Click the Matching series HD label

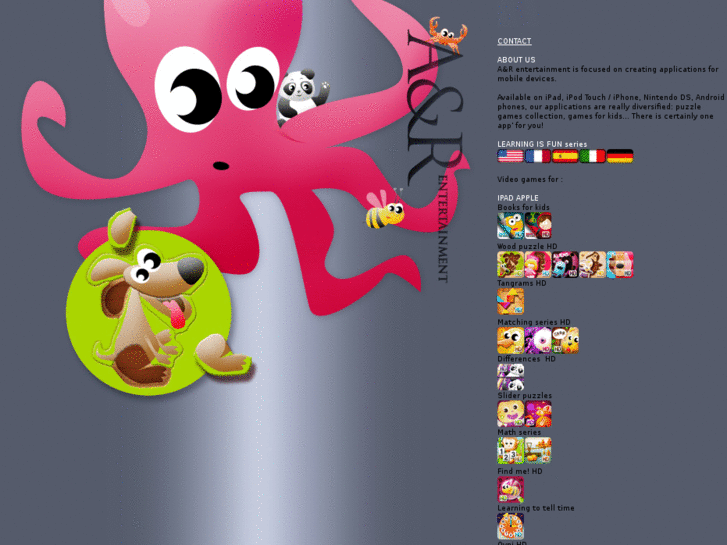[x=534, y=322]
